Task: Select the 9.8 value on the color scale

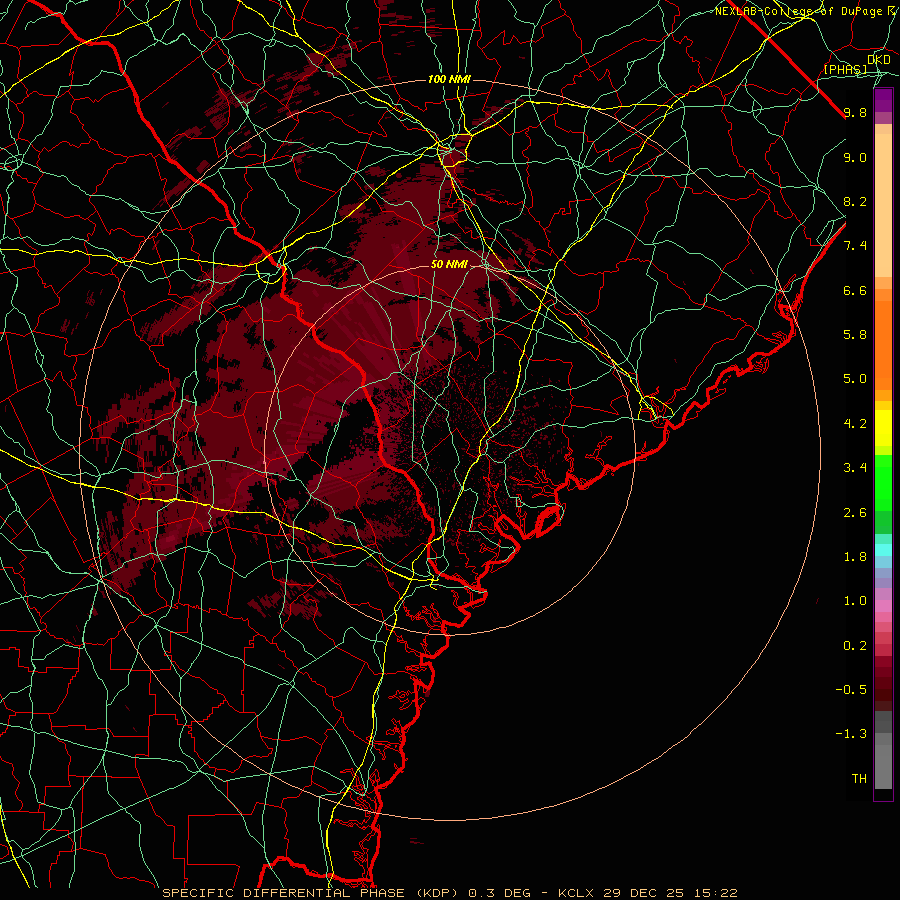Action: click(855, 112)
